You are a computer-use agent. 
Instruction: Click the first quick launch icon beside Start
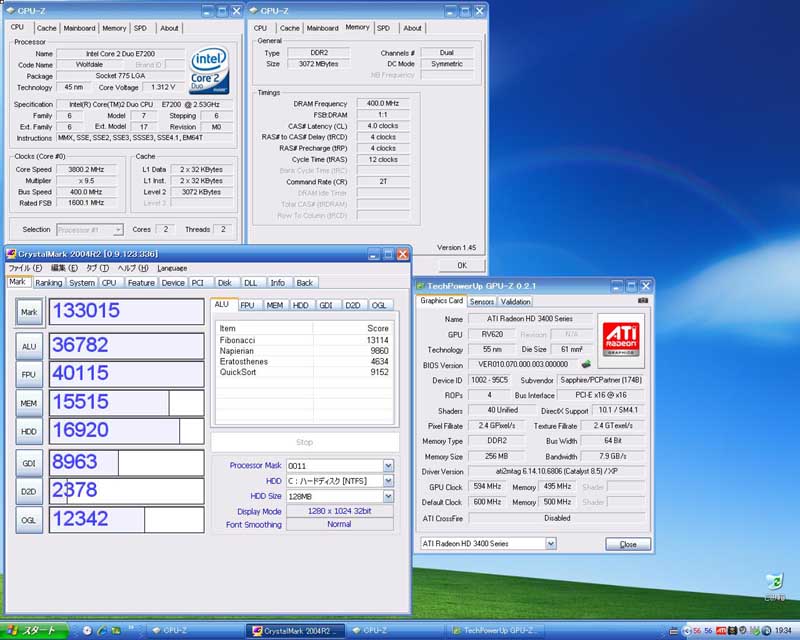coord(87,631)
